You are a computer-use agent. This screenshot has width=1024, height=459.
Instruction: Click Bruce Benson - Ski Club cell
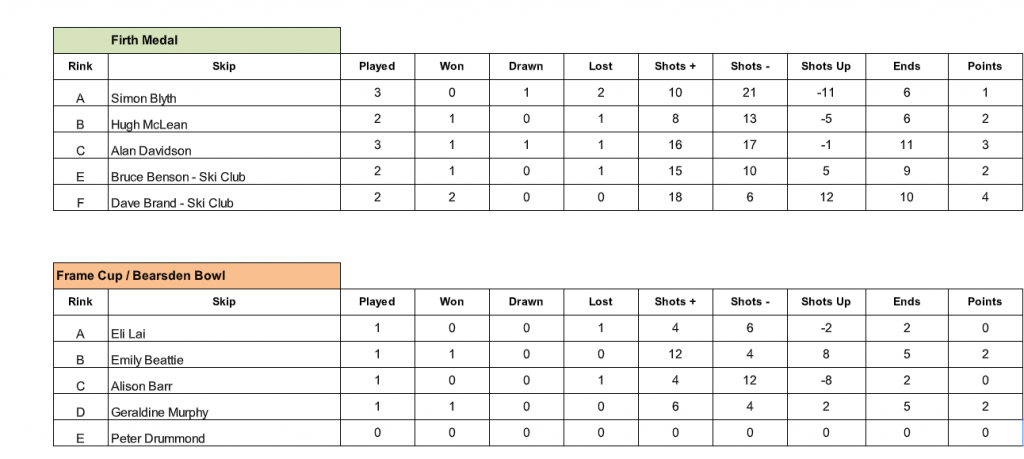coord(224,176)
